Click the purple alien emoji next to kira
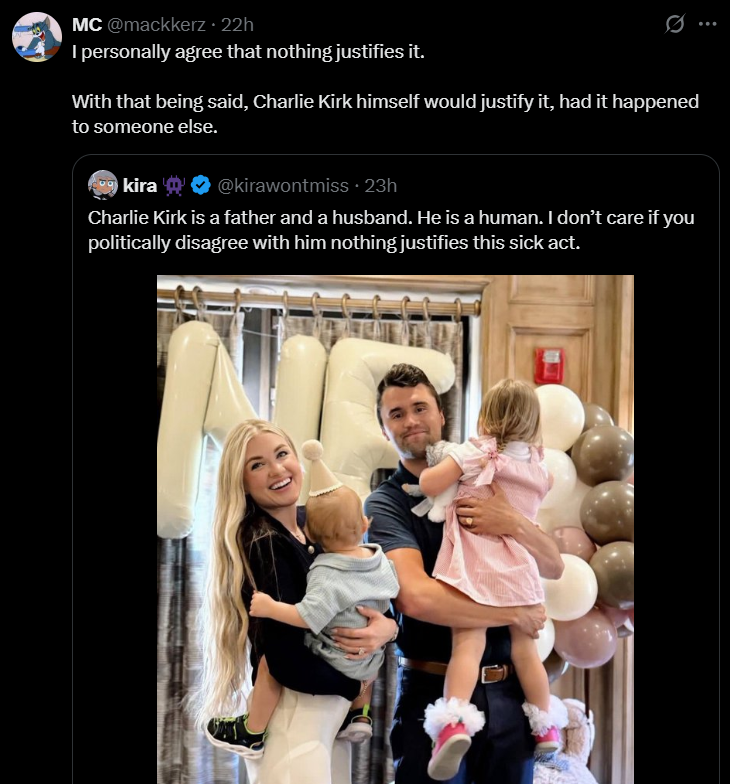Image resolution: width=730 pixels, height=784 pixels. [174, 185]
